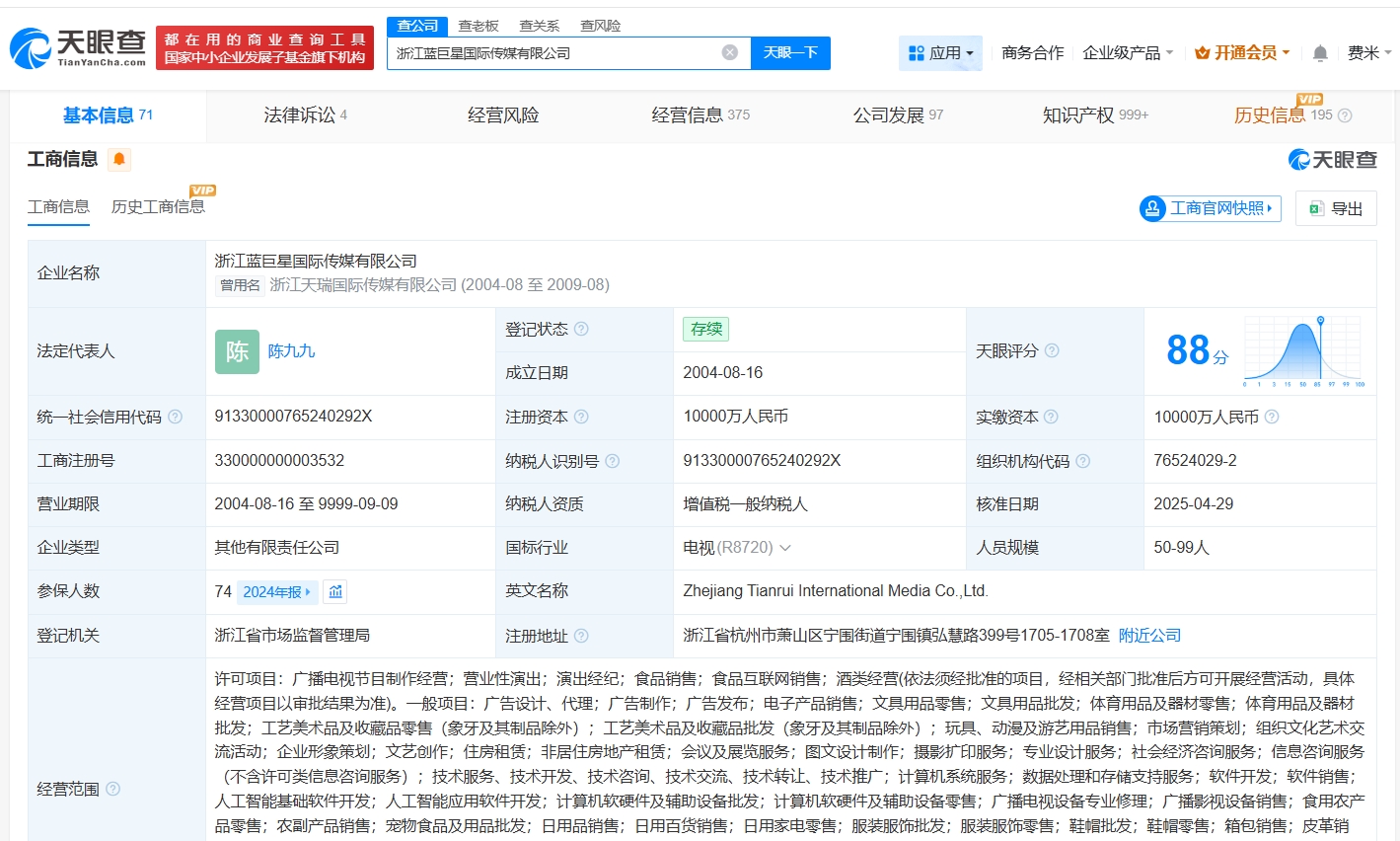Open legal representative 陈九九 profile

292,351
